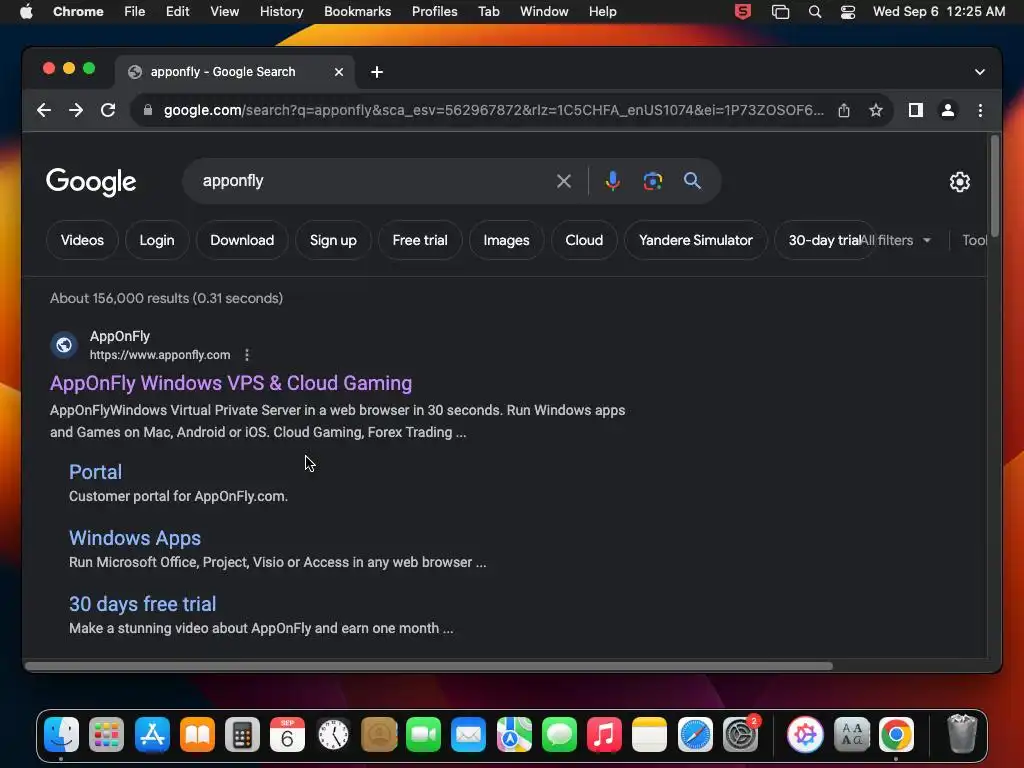The width and height of the screenshot is (1024, 768).
Task: Open a new tab with the plus button
Action: click(x=377, y=72)
